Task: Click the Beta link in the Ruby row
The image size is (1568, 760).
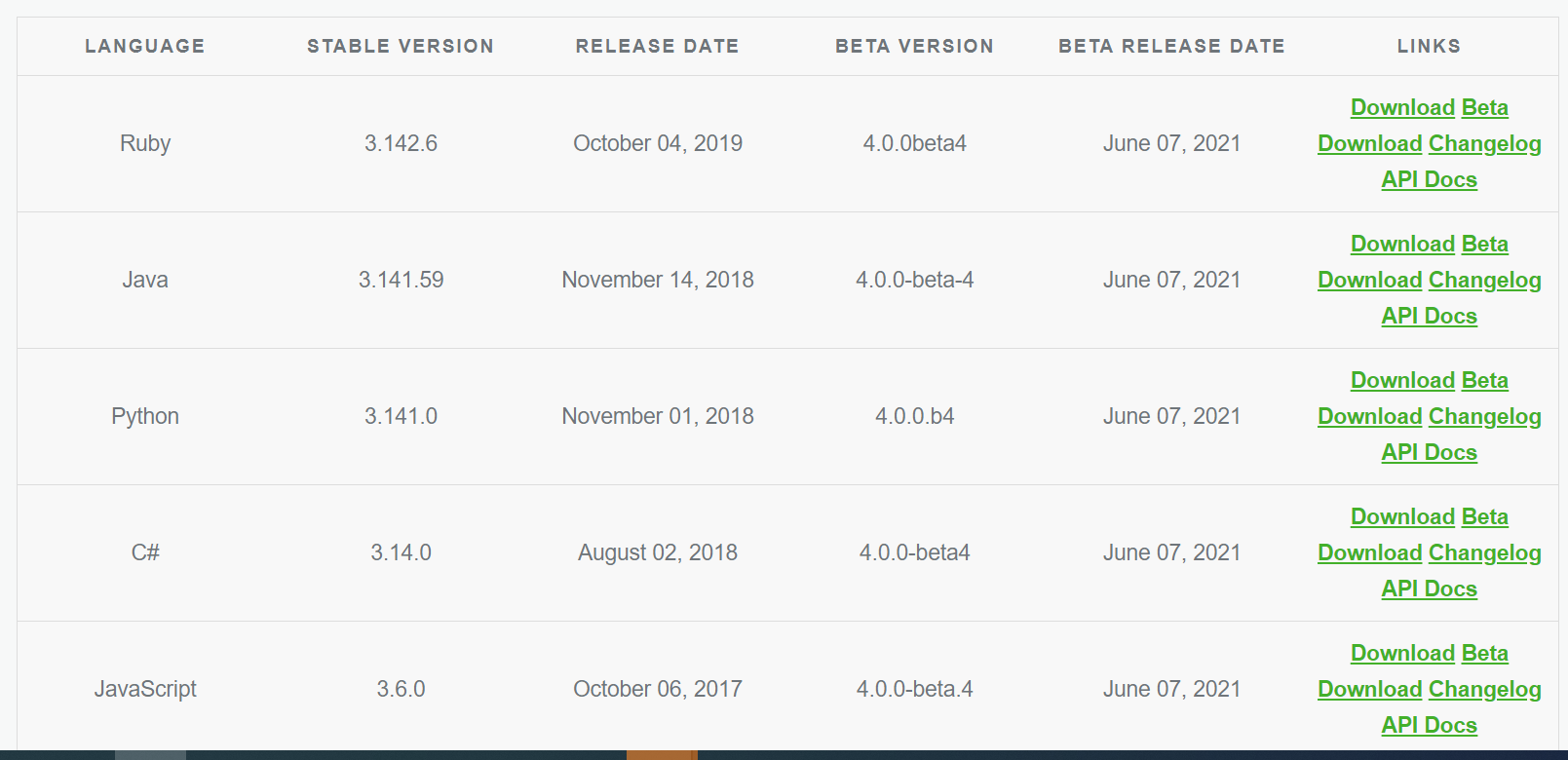Action: pyautogui.click(x=1484, y=108)
